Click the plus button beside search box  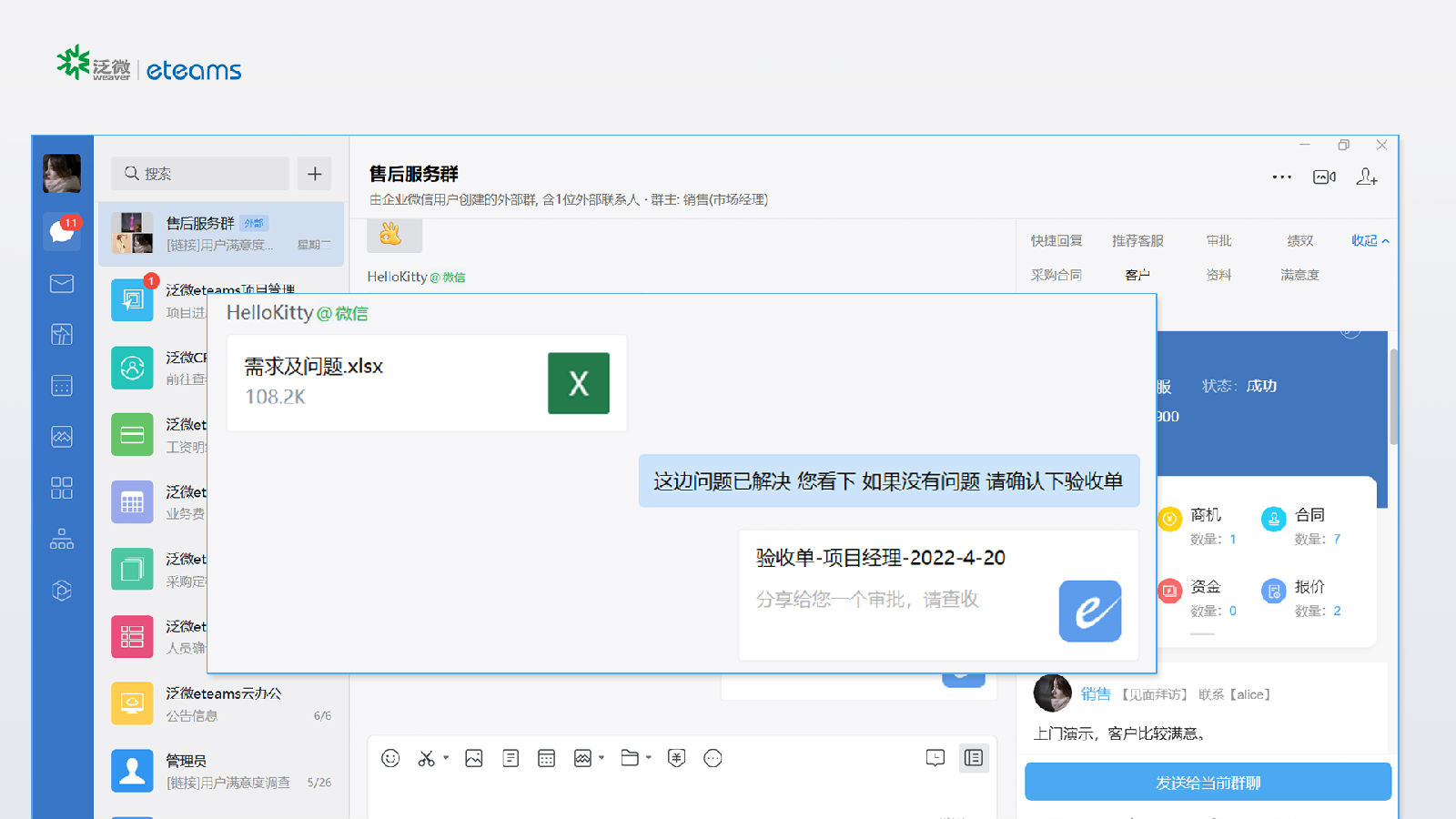point(315,174)
